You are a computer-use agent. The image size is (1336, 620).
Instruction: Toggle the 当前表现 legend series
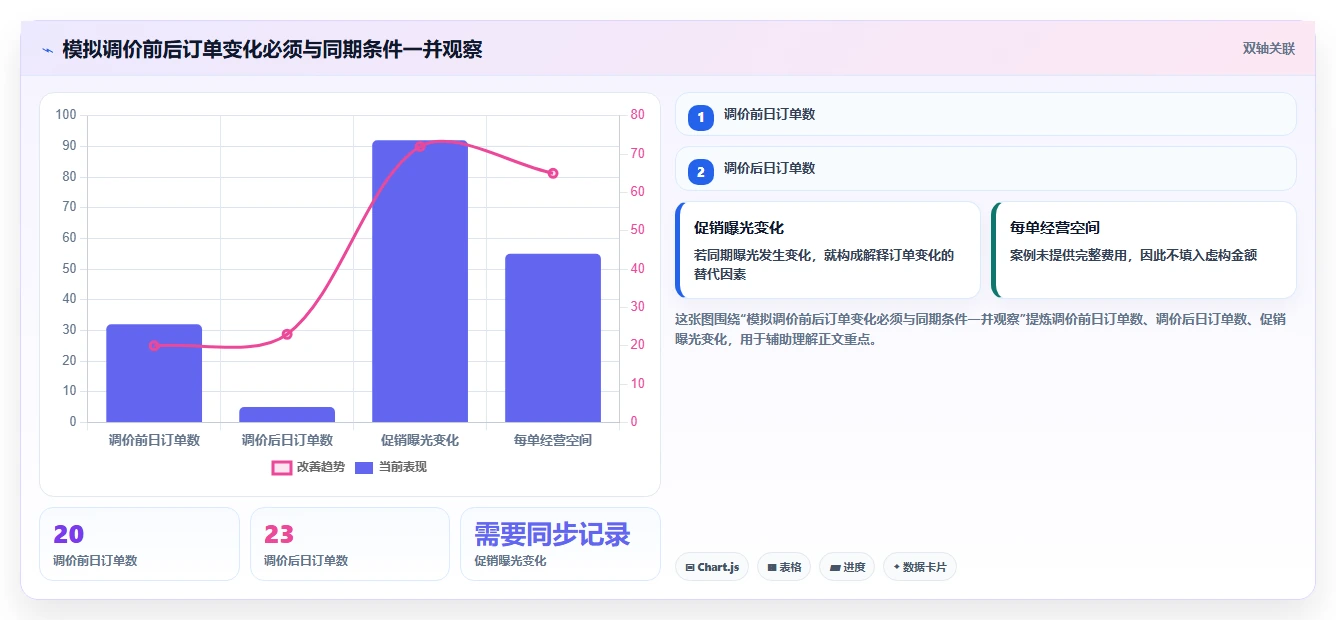tap(391, 467)
